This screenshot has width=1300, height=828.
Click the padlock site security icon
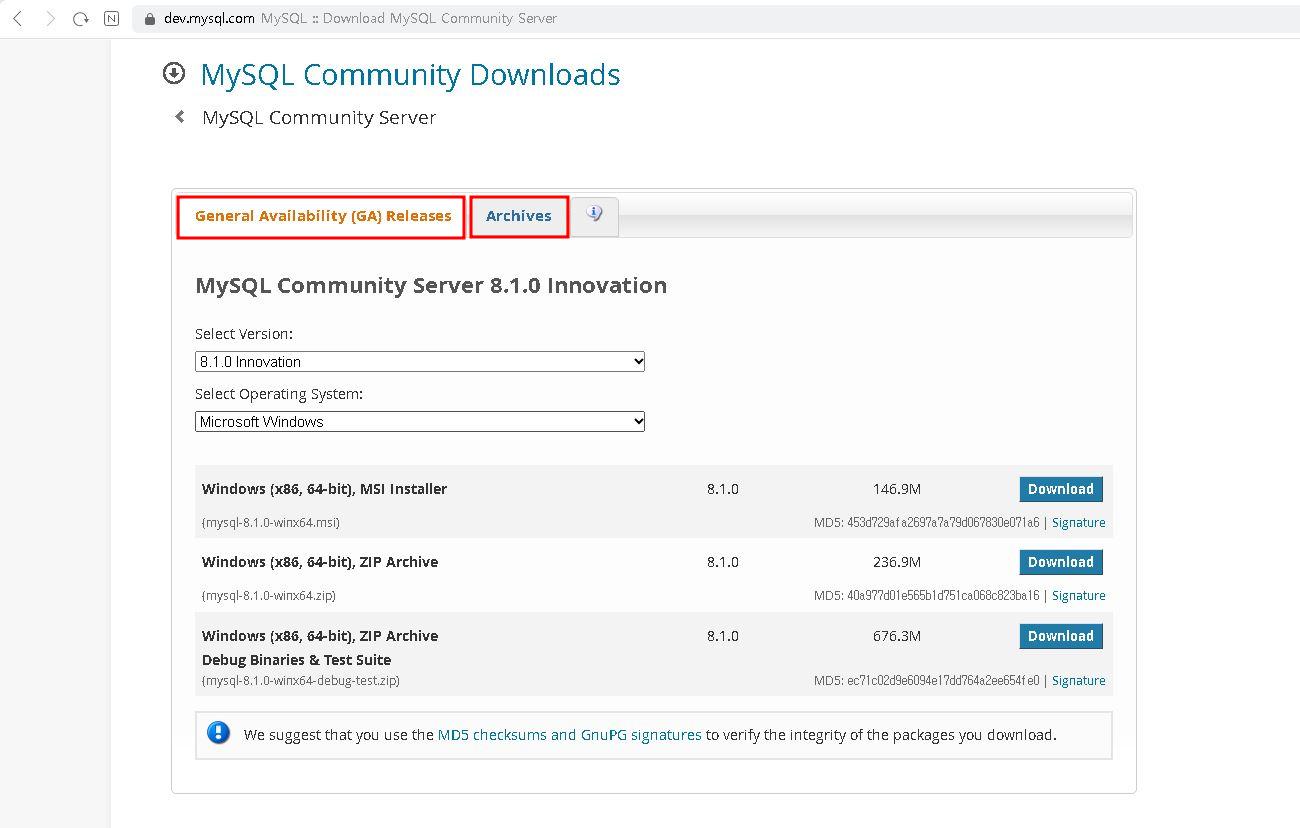pos(150,18)
